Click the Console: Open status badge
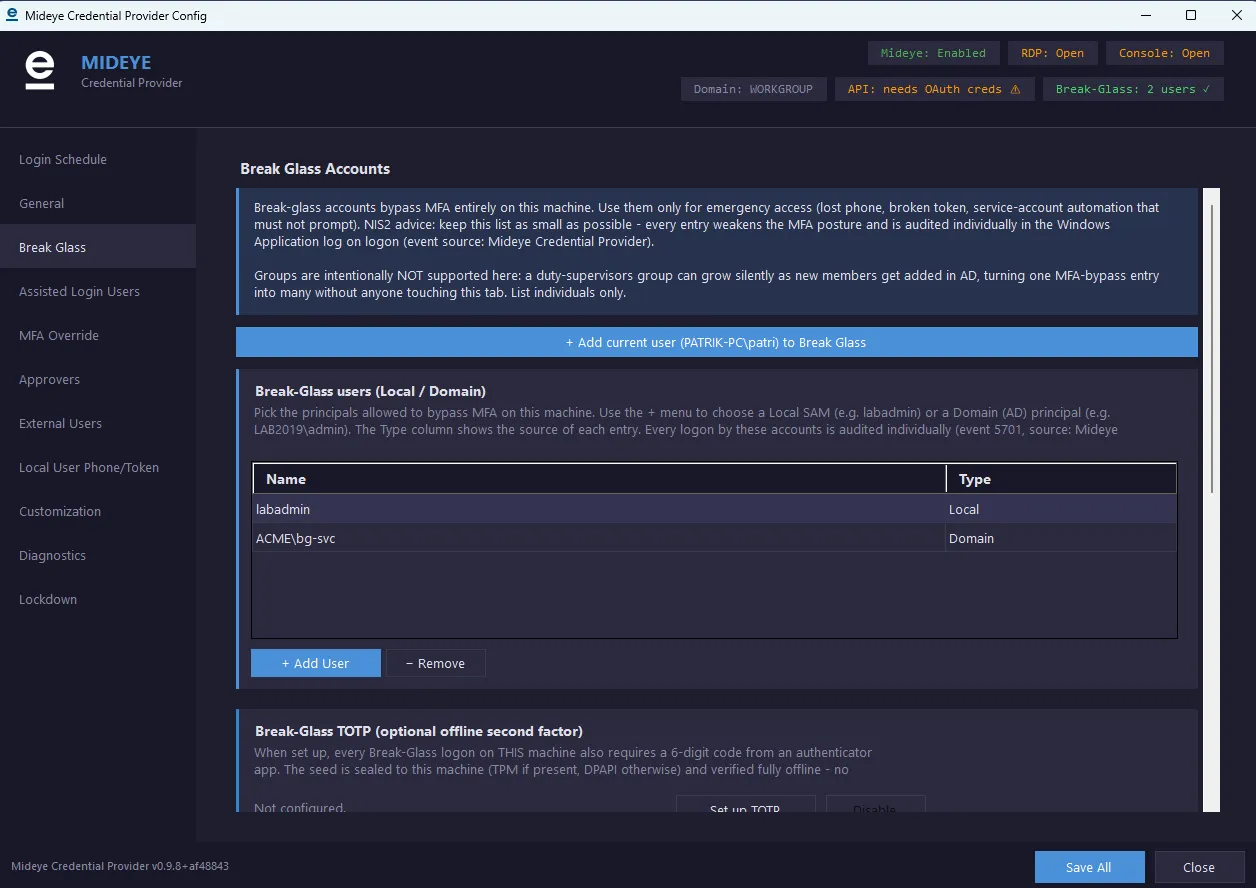Viewport: 1256px width, 888px height. (x=1164, y=53)
